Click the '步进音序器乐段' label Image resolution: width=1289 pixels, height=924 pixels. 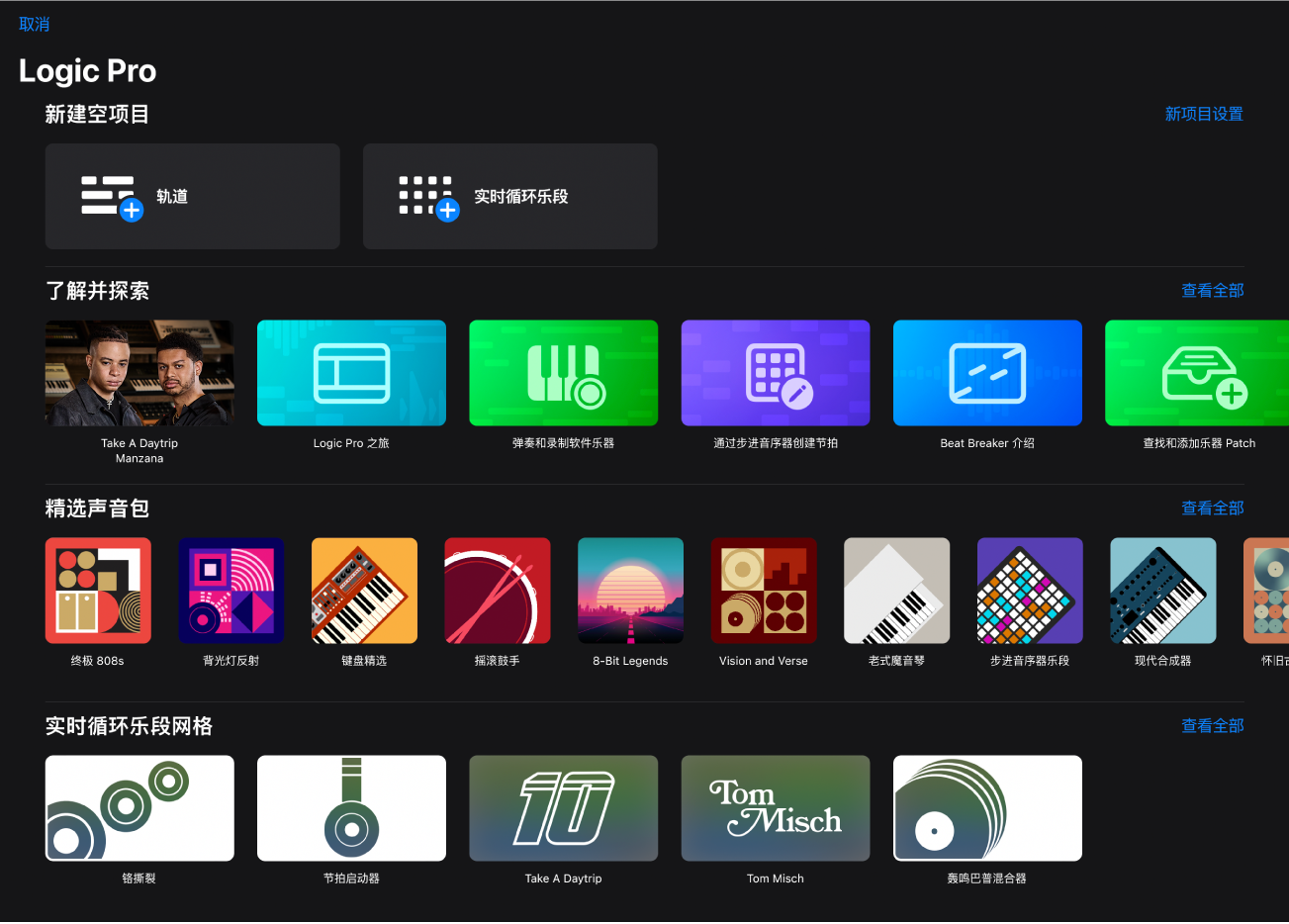click(1030, 661)
